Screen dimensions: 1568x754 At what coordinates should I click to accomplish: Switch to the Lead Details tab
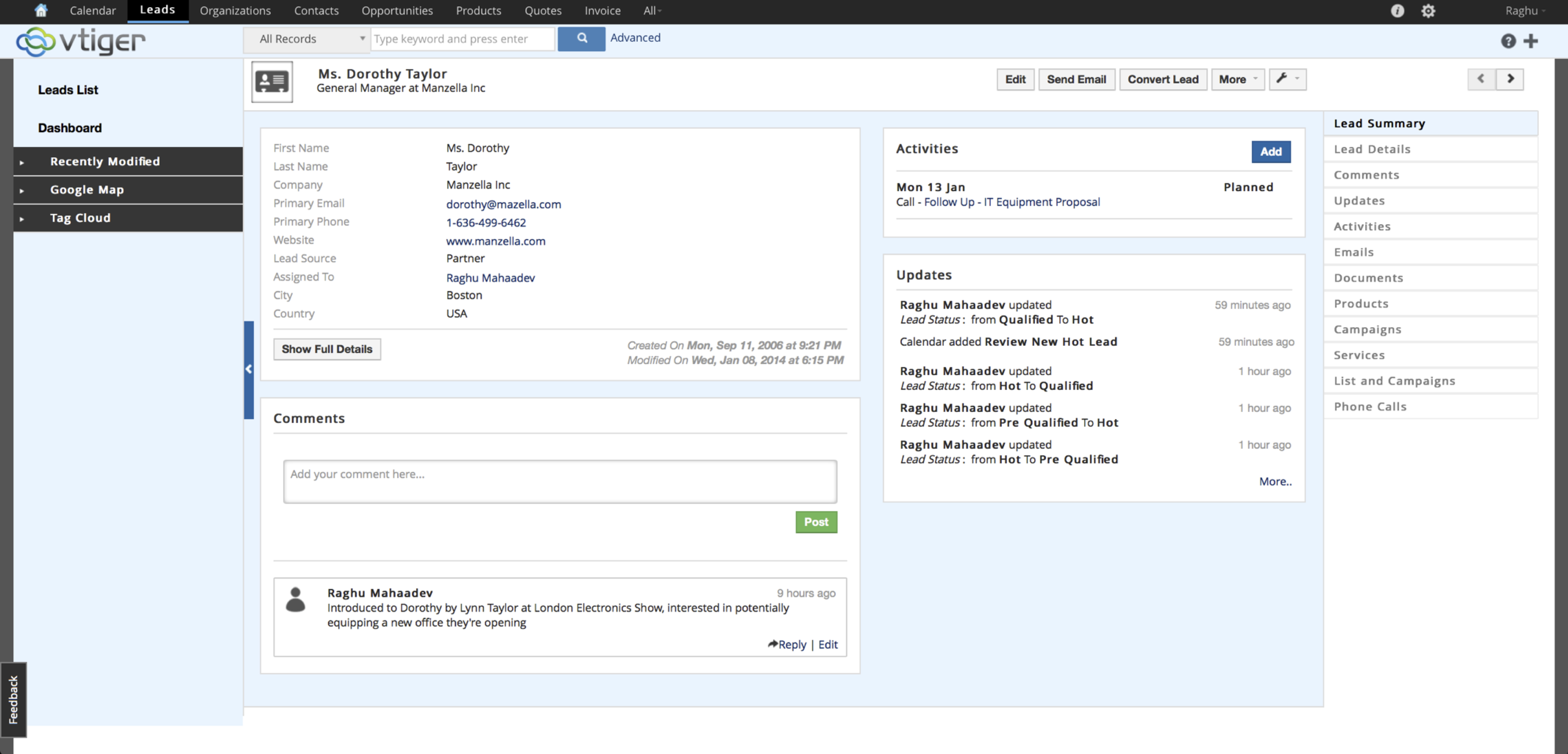point(1372,149)
